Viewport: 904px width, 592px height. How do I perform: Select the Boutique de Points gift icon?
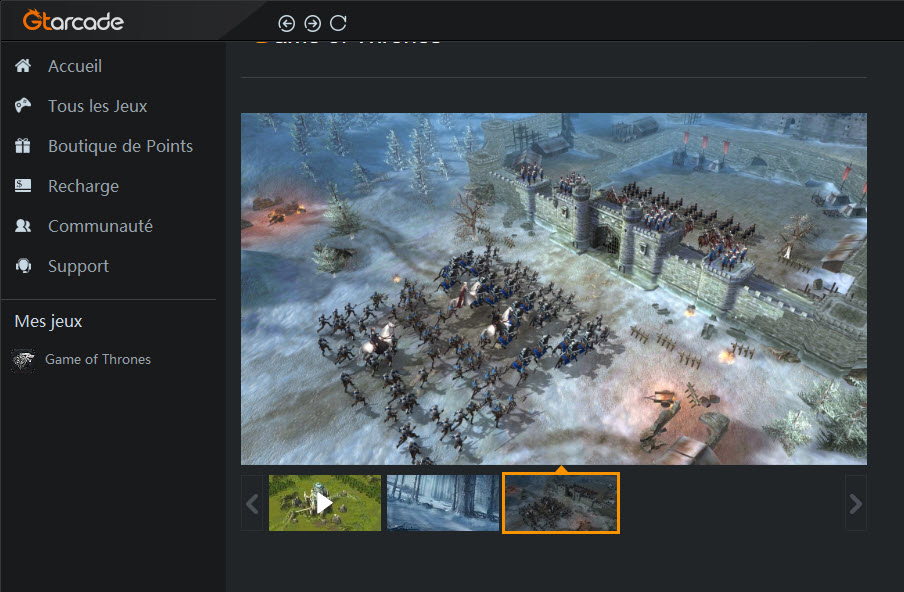pyautogui.click(x=22, y=145)
